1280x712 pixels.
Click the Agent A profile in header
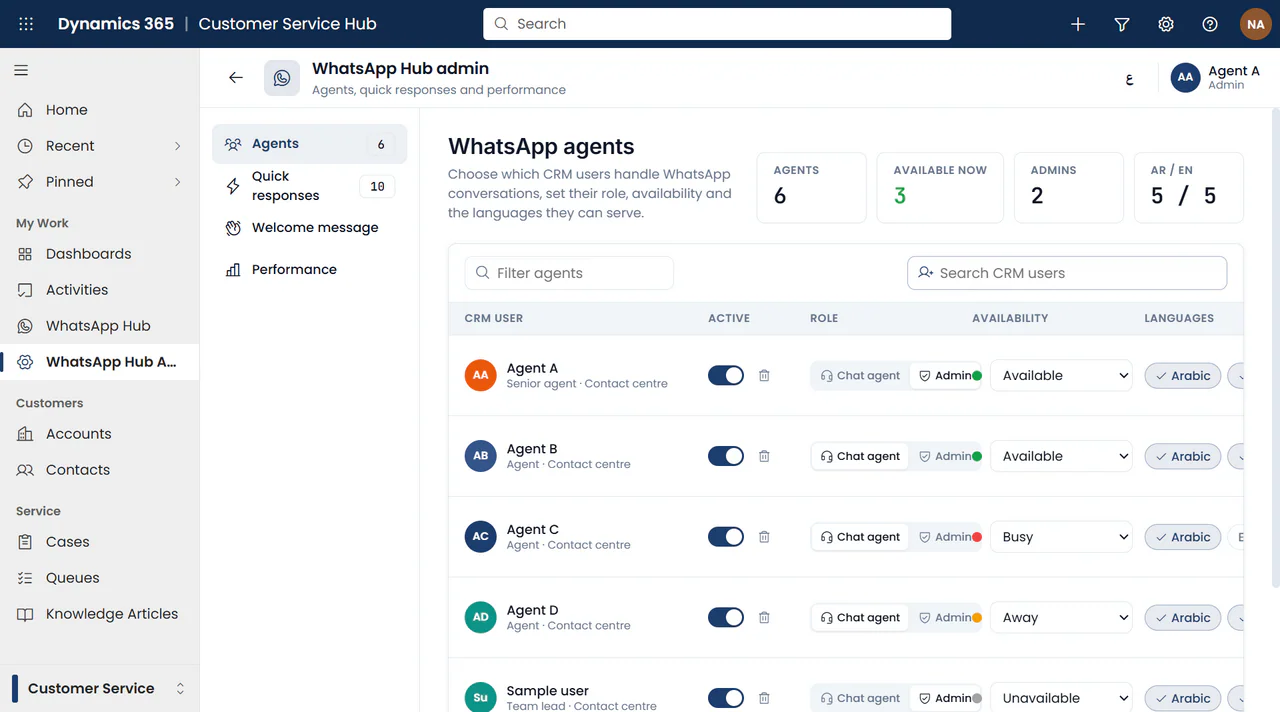click(1216, 78)
